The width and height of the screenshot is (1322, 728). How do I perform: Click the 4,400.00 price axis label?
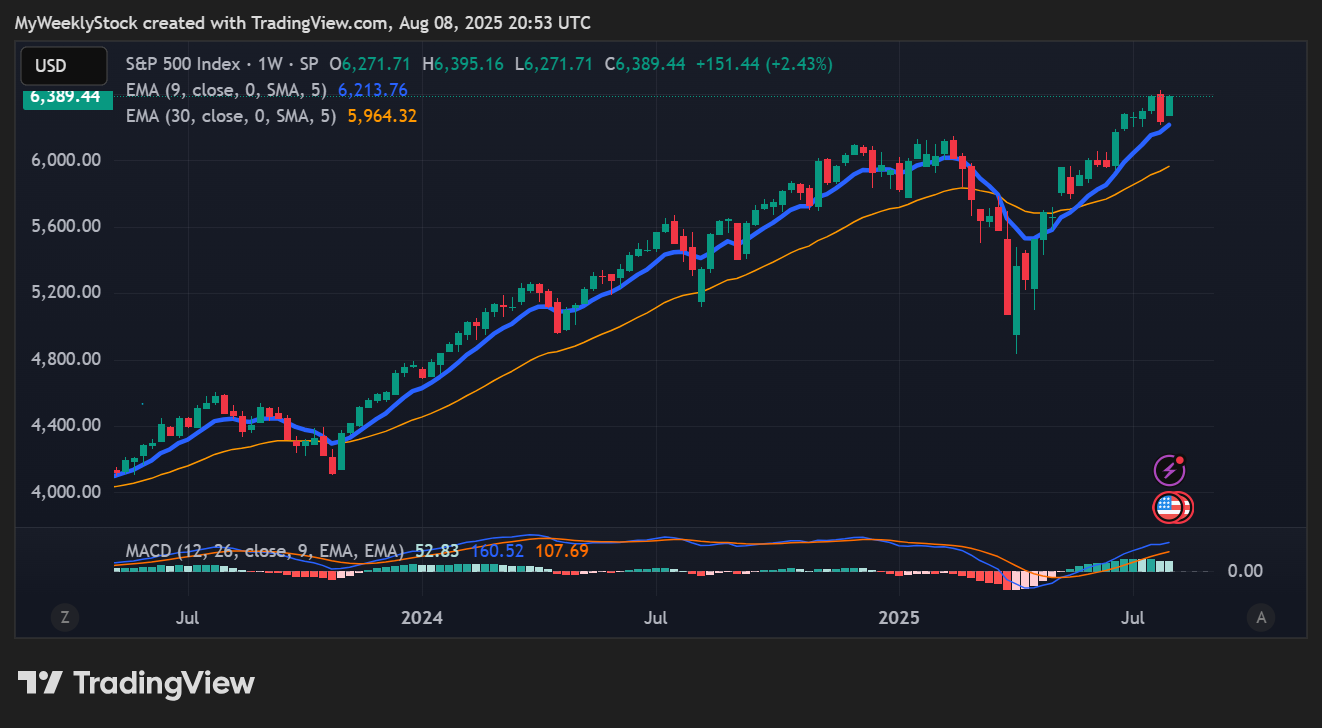click(x=65, y=425)
